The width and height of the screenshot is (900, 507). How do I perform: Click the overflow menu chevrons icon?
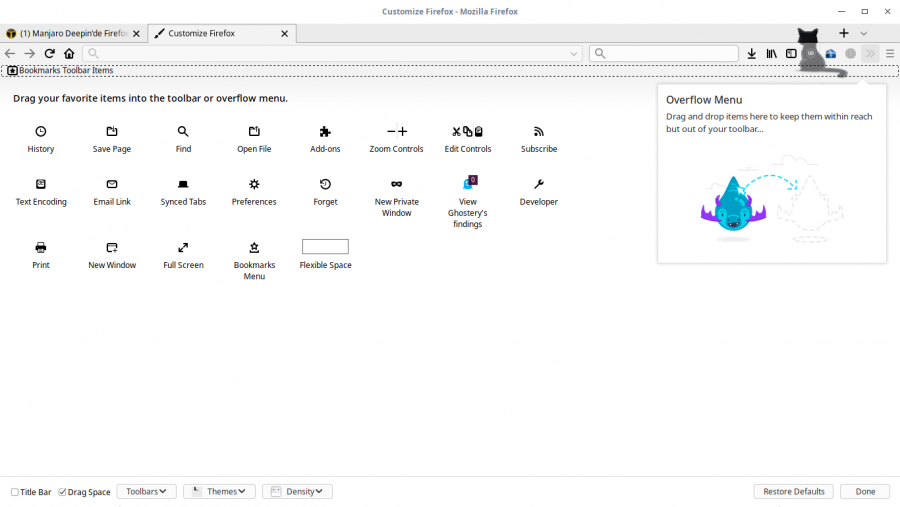(871, 53)
